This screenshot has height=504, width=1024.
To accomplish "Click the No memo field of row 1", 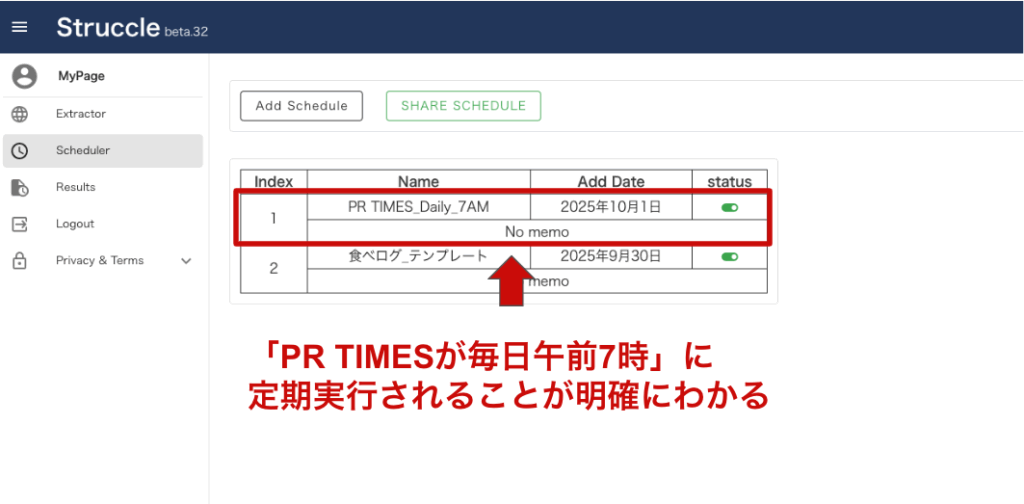I will pyautogui.click(x=537, y=232).
